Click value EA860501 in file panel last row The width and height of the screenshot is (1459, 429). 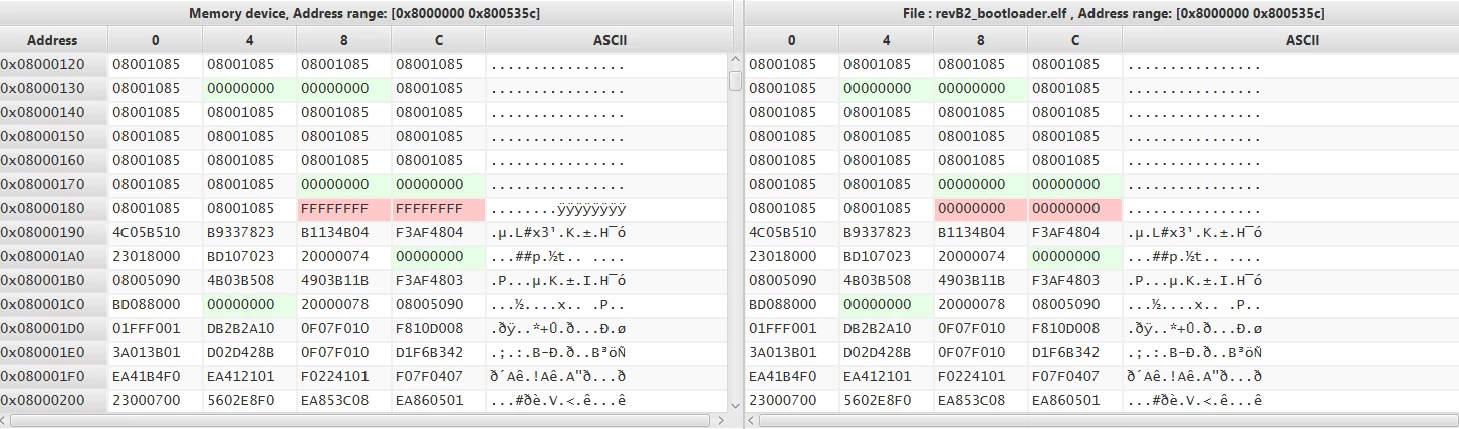click(1065, 401)
